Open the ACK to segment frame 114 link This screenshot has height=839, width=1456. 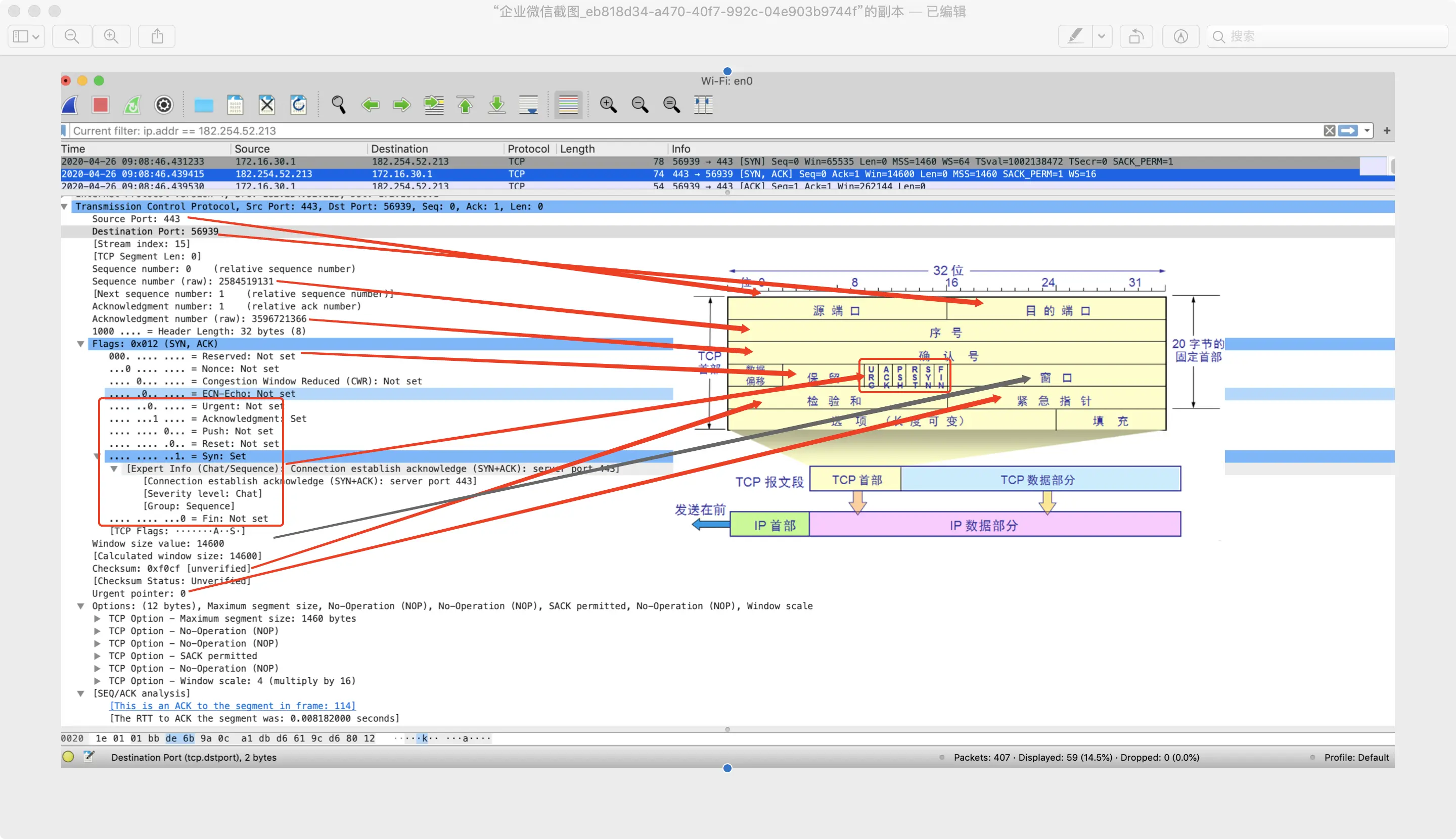pyautogui.click(x=232, y=706)
